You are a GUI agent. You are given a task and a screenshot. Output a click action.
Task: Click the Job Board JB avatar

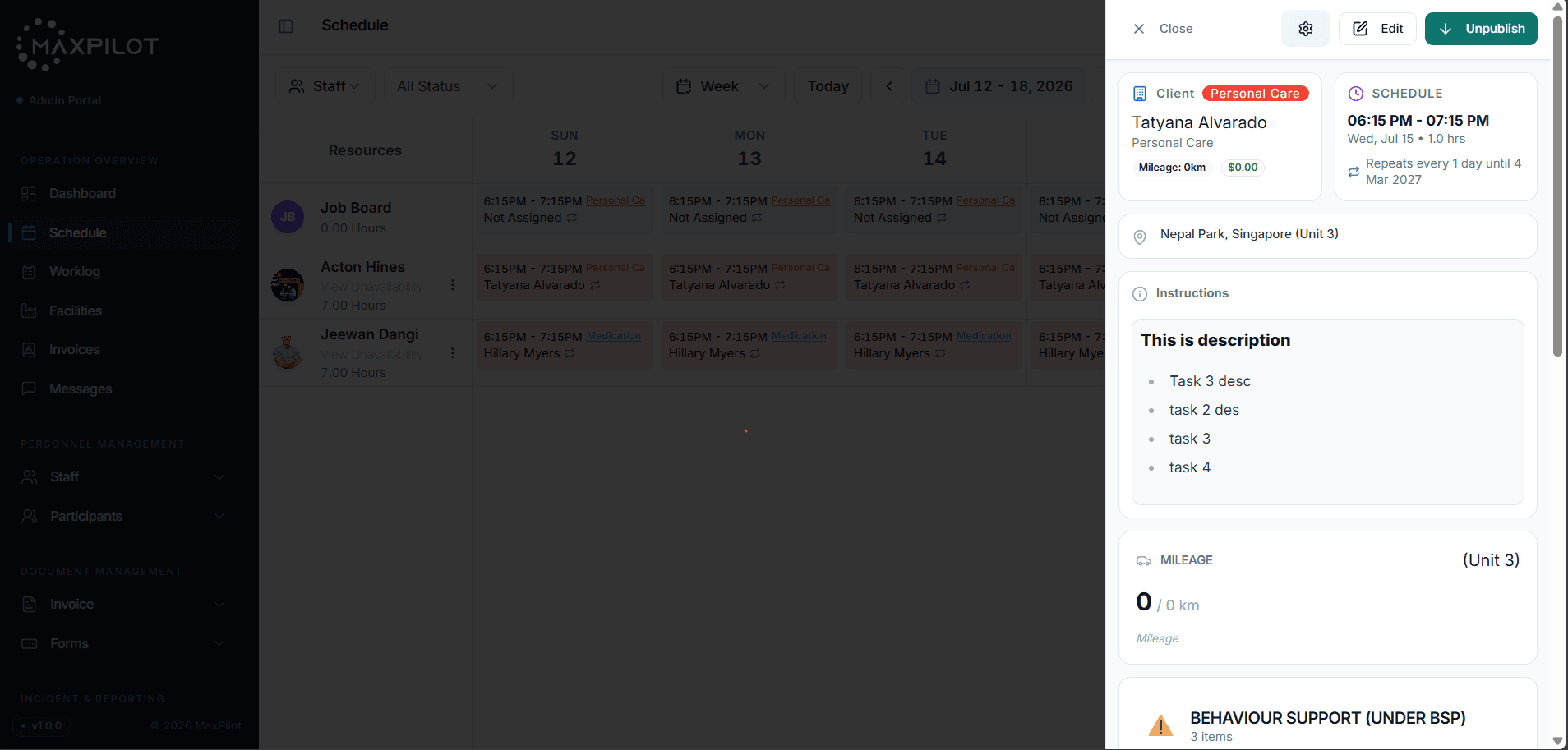click(288, 217)
